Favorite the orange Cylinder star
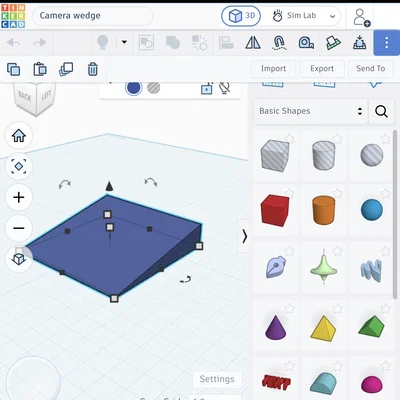Screen dimensions: 400x400 tap(338, 193)
